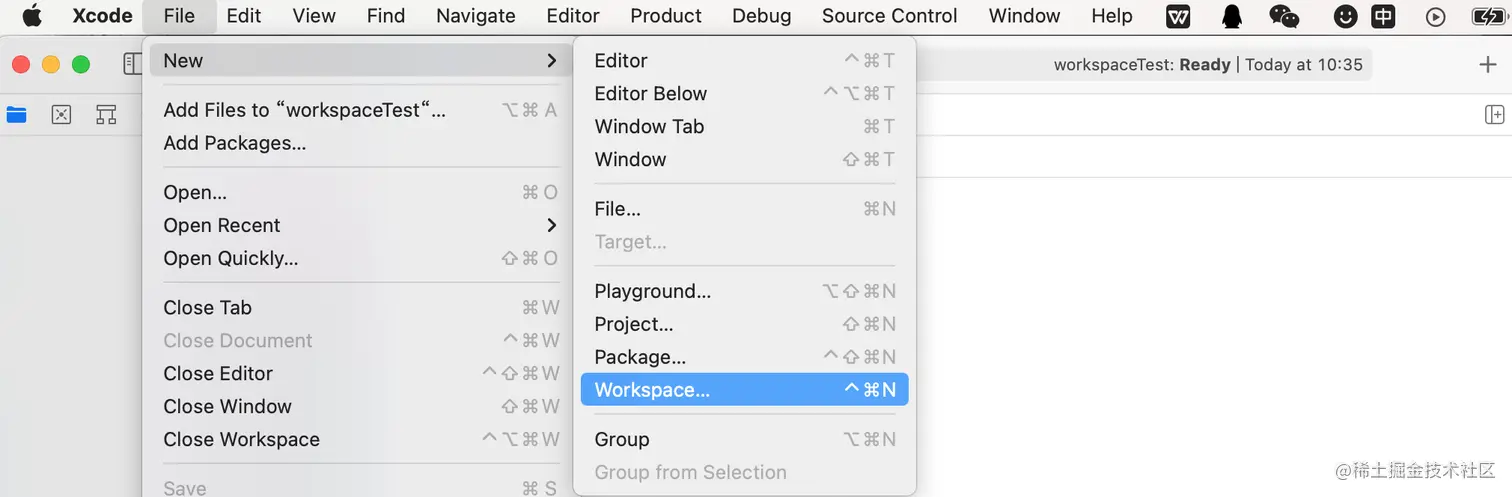
Task: Select the Project navigator folder icon
Action: tap(16, 114)
